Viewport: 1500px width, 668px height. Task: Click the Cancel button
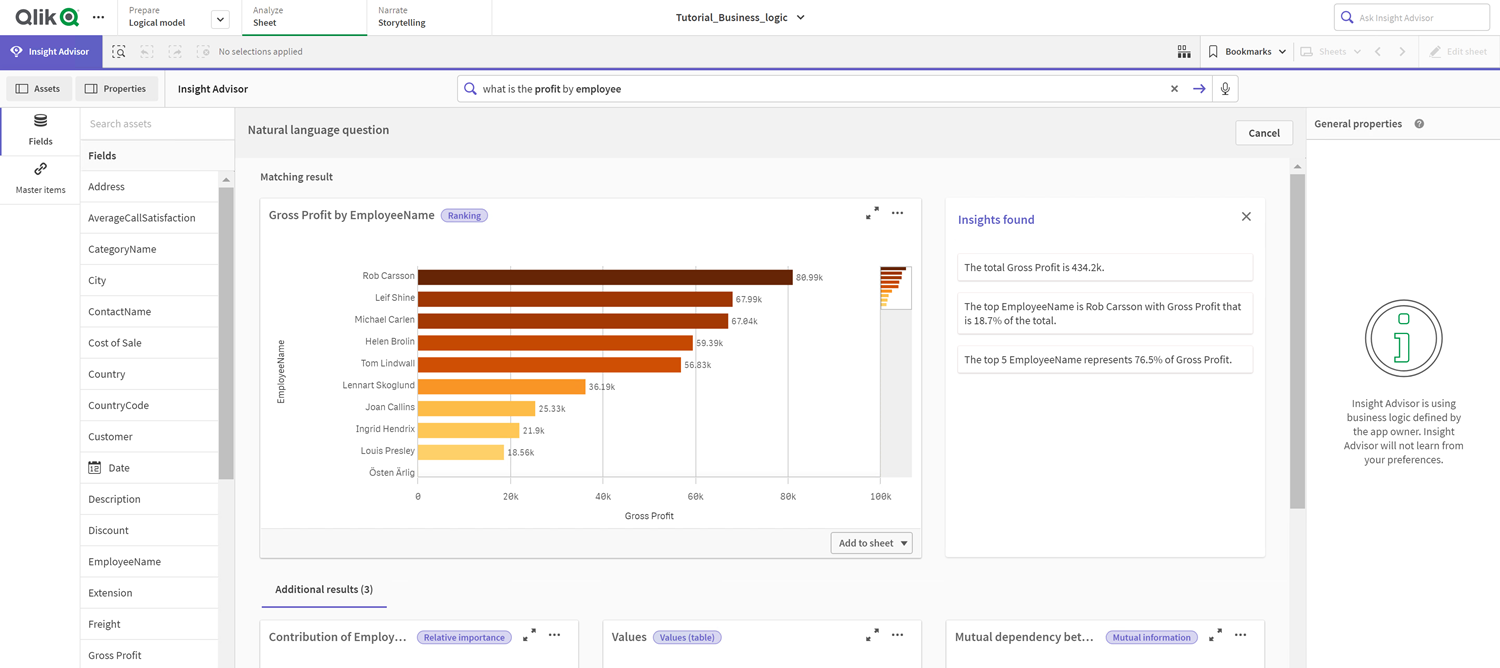pyautogui.click(x=1263, y=132)
